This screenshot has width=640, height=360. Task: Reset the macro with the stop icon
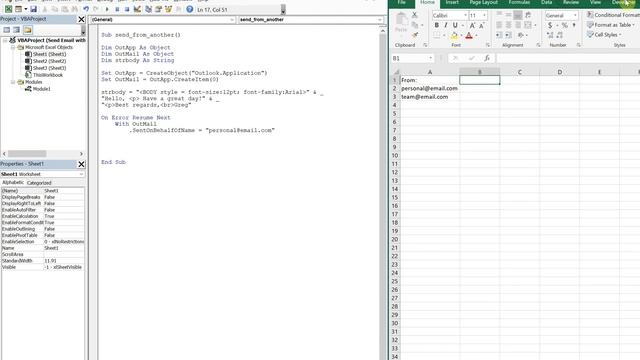tap(127, 9)
